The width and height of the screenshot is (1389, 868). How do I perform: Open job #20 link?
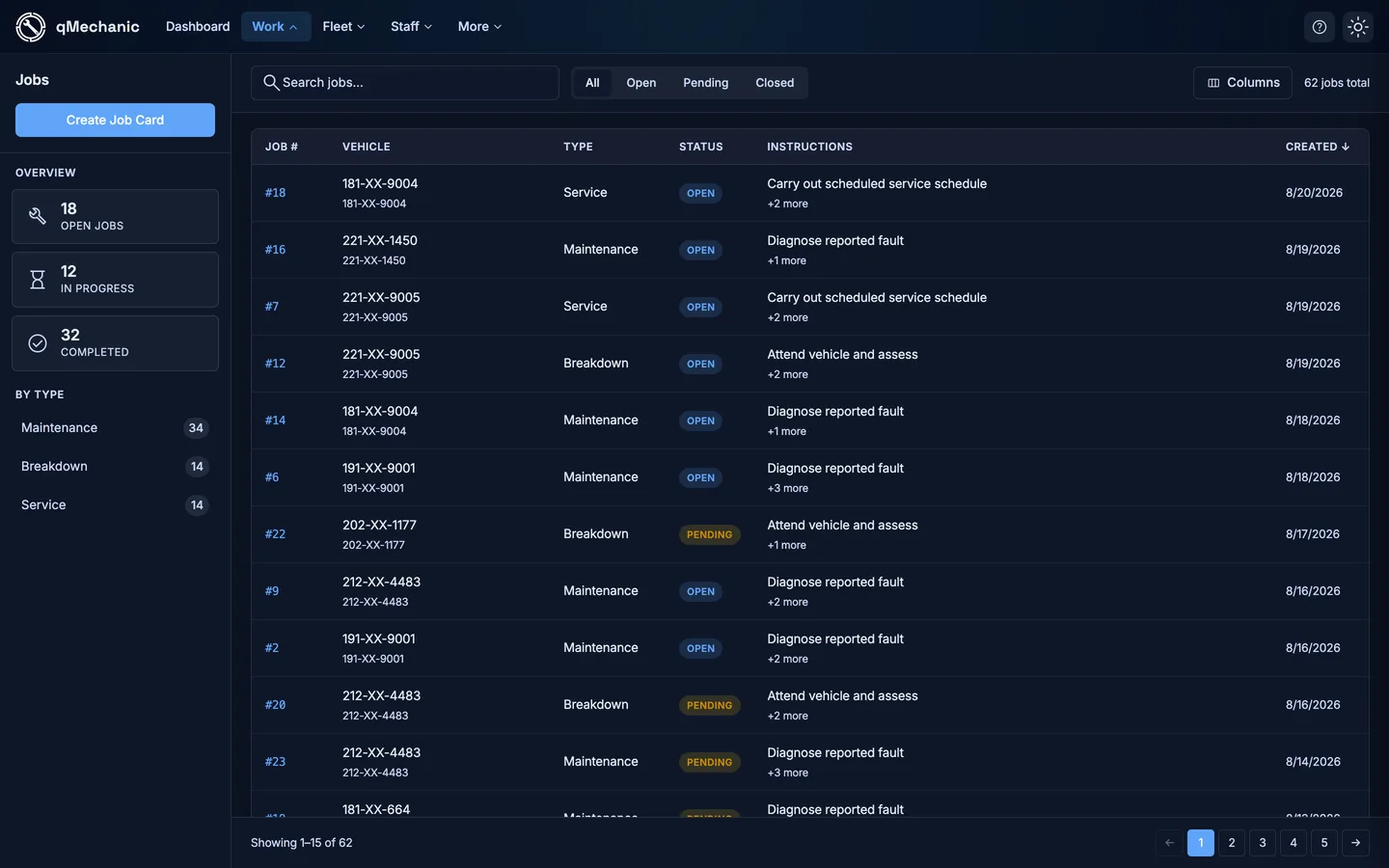(x=275, y=705)
